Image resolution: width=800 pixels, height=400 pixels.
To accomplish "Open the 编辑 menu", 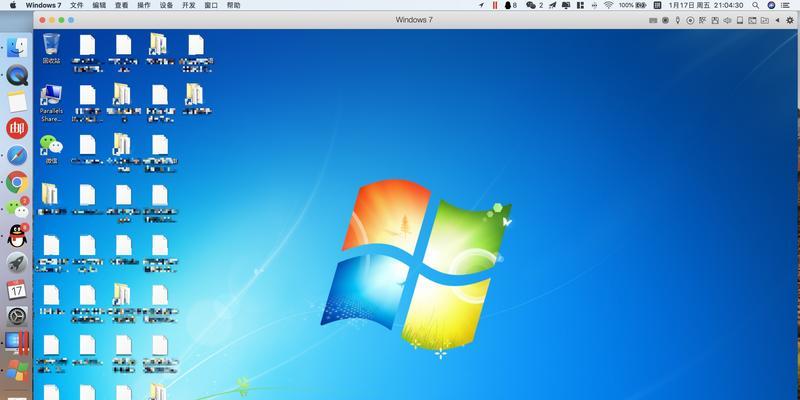I will 99,5.
